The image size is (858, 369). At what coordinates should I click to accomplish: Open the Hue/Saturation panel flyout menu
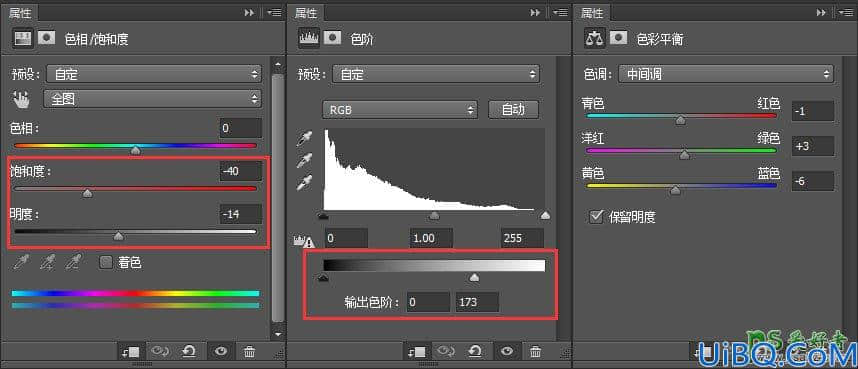click(275, 12)
